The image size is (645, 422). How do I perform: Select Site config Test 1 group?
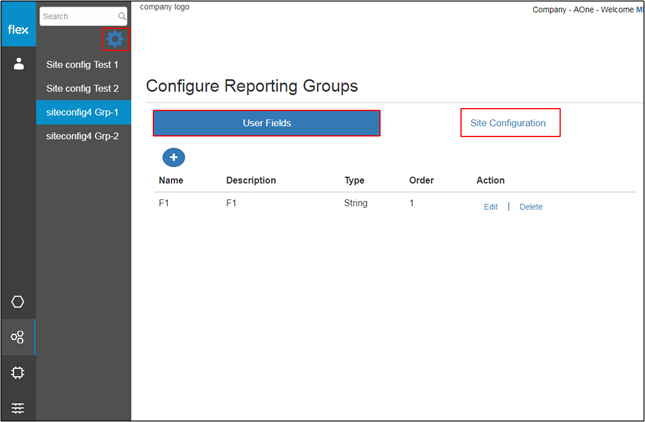point(84,65)
